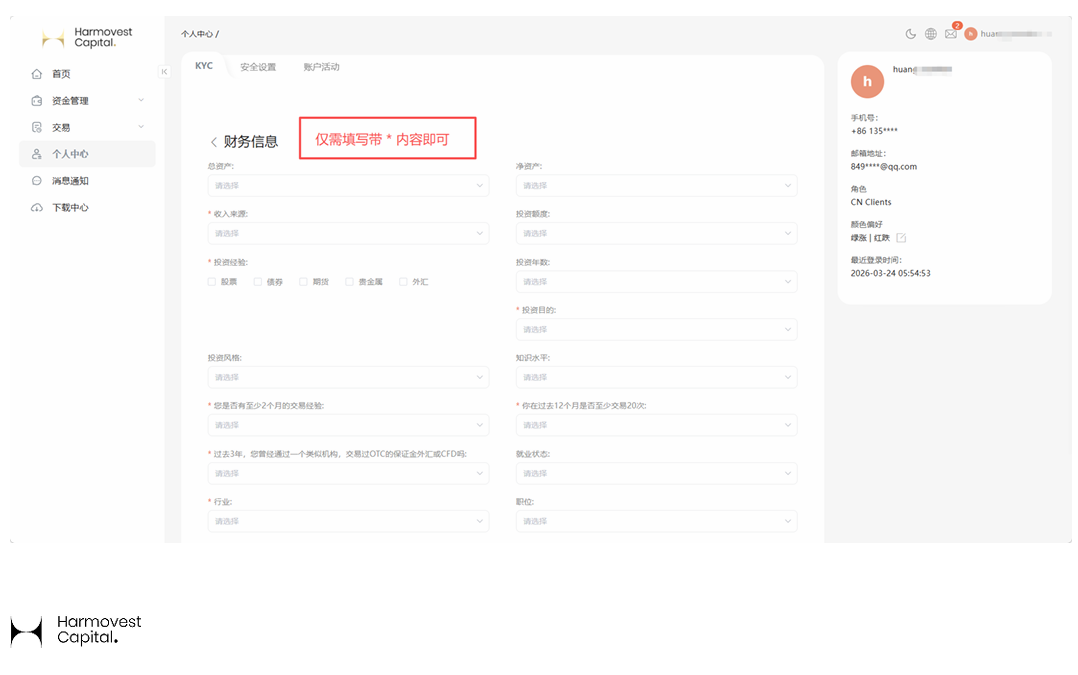Select 投资目的 from its dropdown
Screen dimensions: 1078x675
coord(657,330)
